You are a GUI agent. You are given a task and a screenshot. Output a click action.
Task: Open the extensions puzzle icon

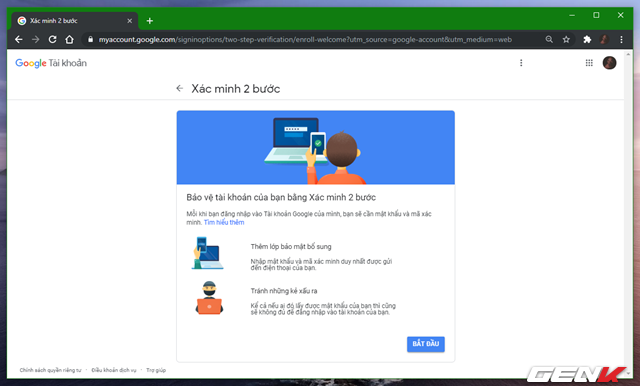tap(587, 40)
